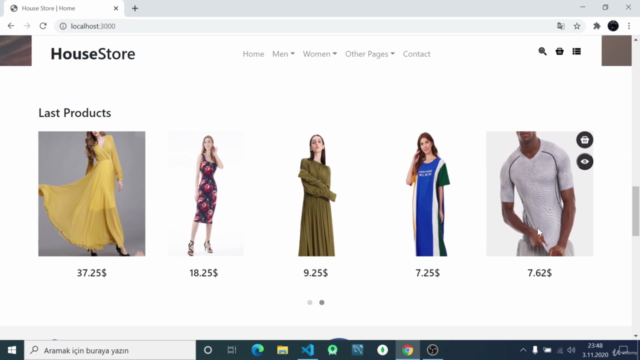Screen dimensions: 640x360
Task: Open the Windows Start menu
Action: pos(12,350)
